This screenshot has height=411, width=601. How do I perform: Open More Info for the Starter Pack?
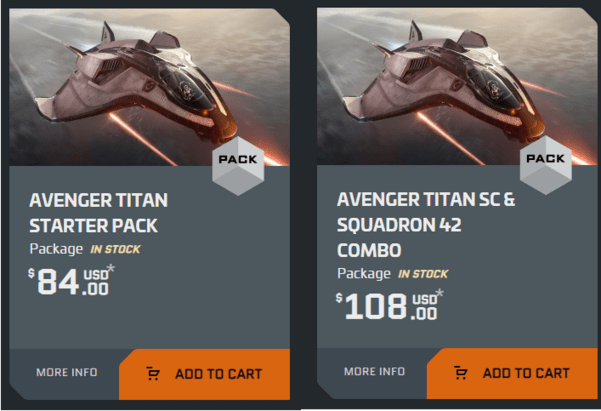click(66, 373)
